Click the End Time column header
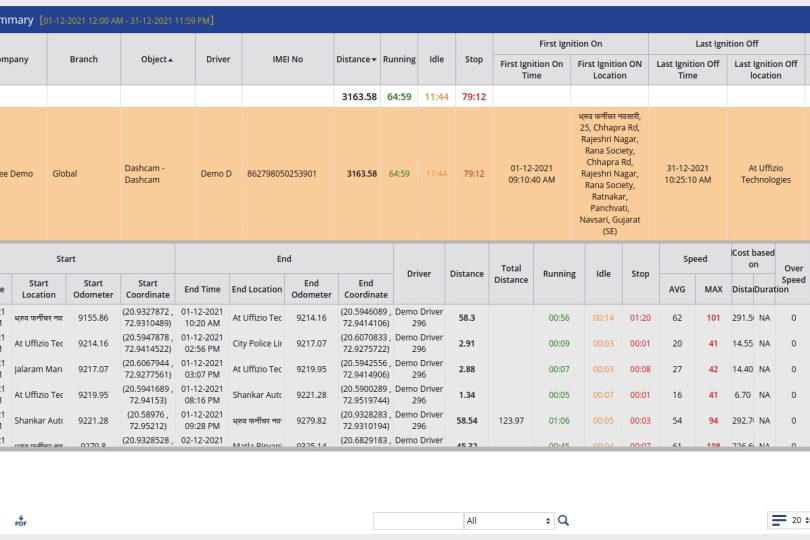Screen dimensions: 810x540 coord(202,289)
